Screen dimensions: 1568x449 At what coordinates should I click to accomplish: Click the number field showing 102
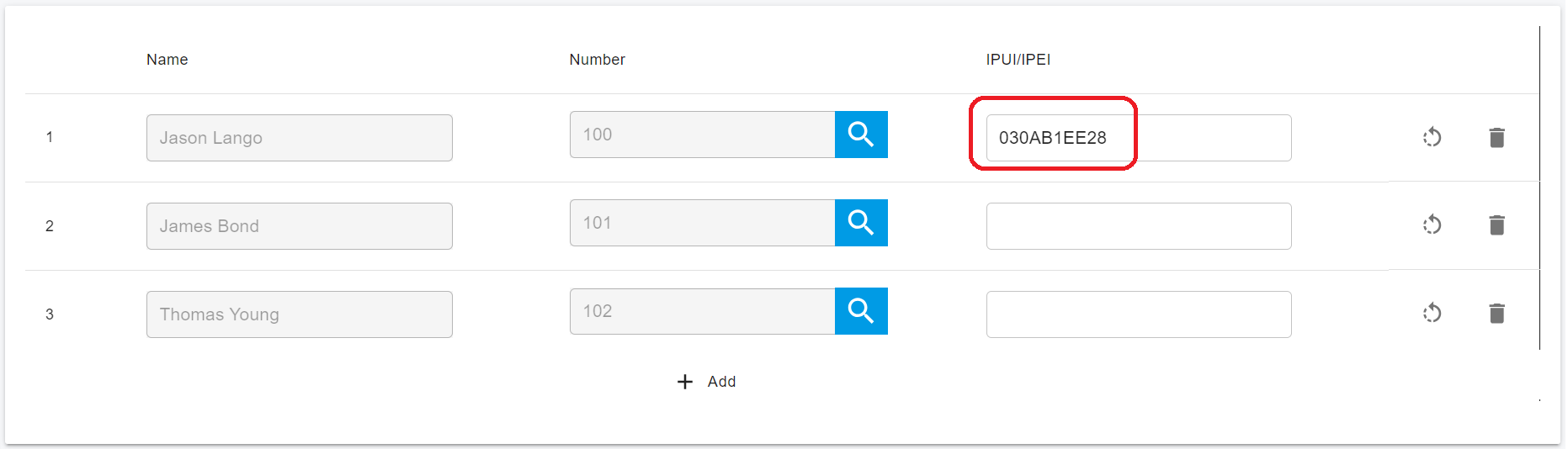coord(702,311)
